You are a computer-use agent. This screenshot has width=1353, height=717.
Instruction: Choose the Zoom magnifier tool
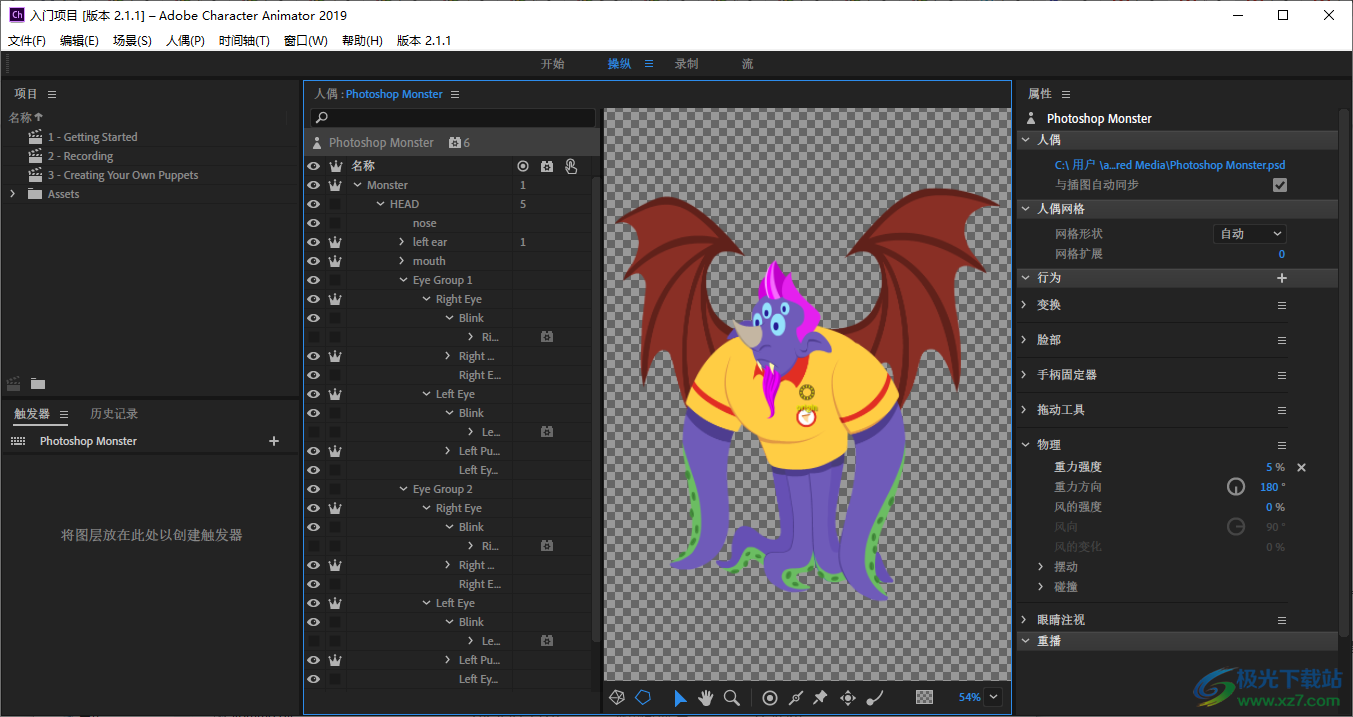(x=732, y=698)
